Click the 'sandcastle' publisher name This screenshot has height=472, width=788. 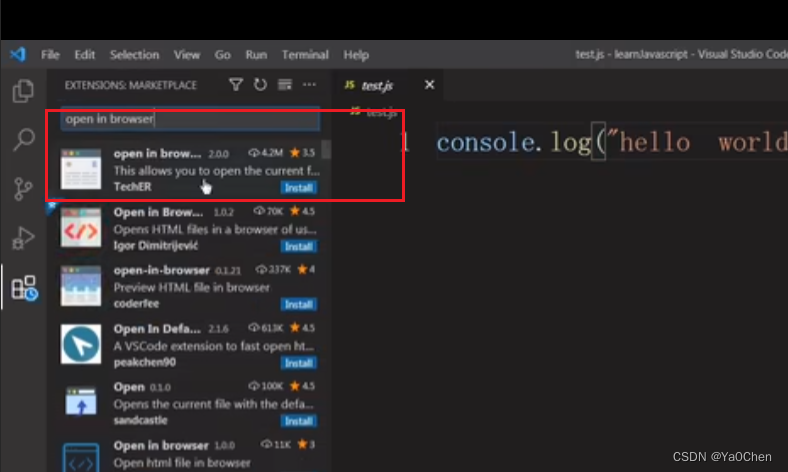(141, 420)
